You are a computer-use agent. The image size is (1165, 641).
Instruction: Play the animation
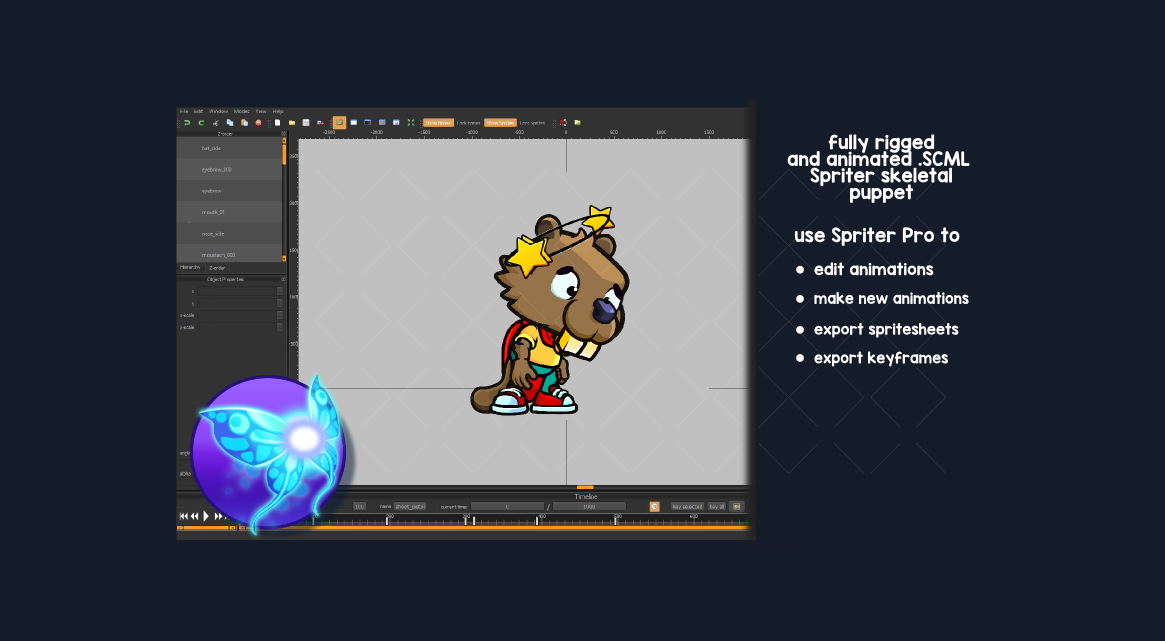[206, 516]
